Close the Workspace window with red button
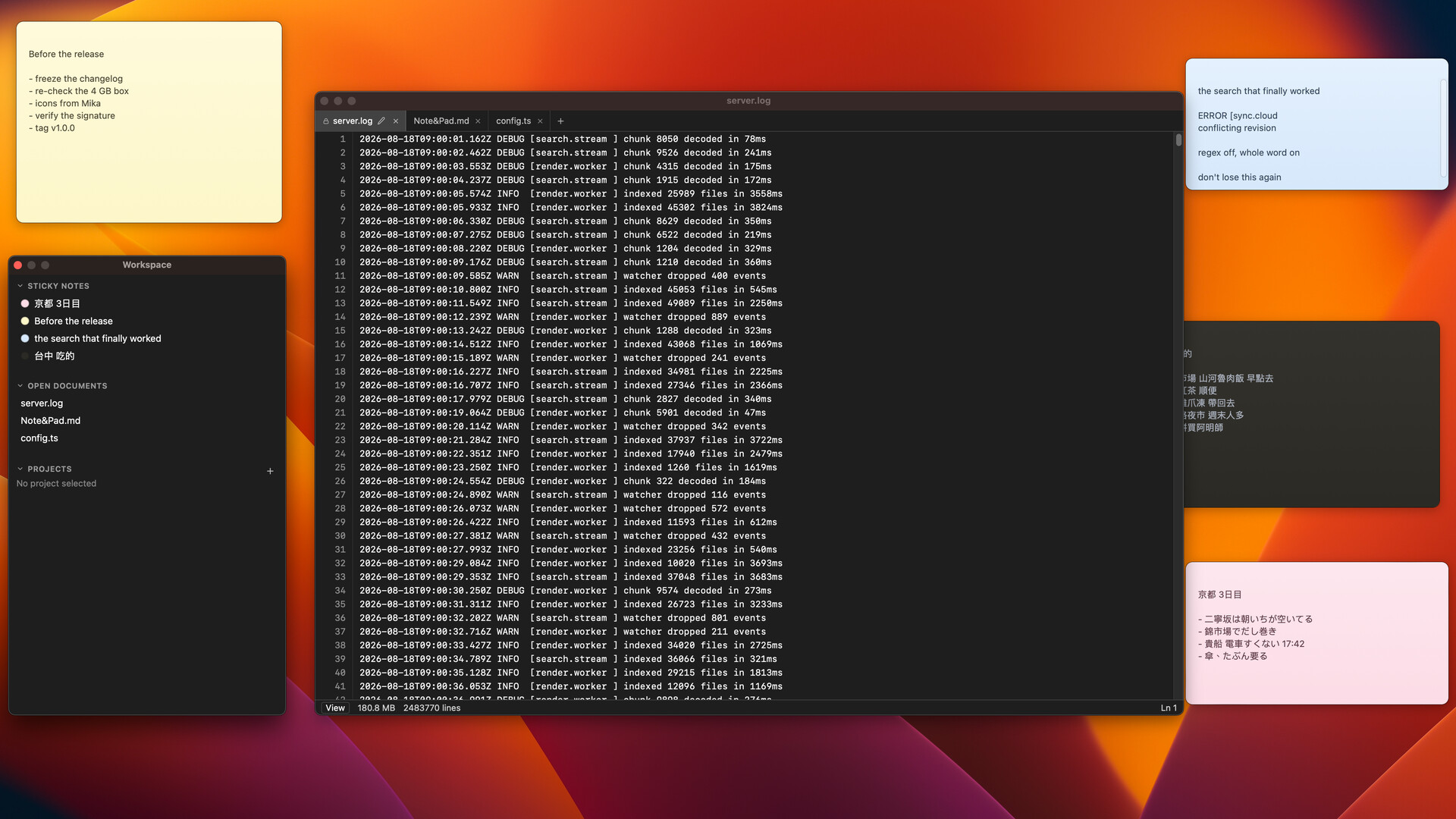 (18, 265)
